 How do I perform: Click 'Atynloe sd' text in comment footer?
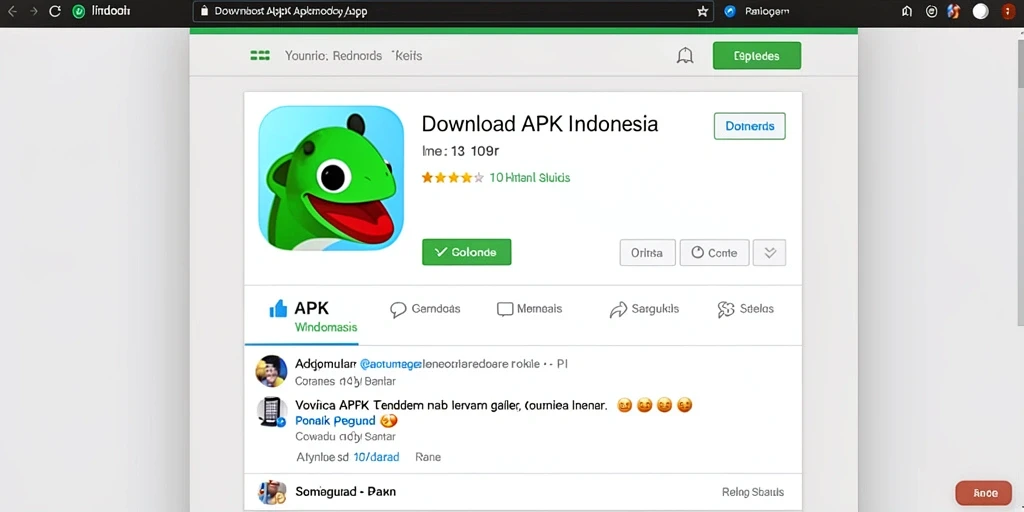coord(323,457)
